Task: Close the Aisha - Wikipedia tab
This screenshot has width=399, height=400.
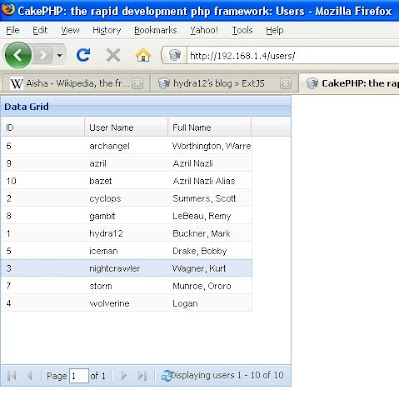Action: click(x=137, y=84)
